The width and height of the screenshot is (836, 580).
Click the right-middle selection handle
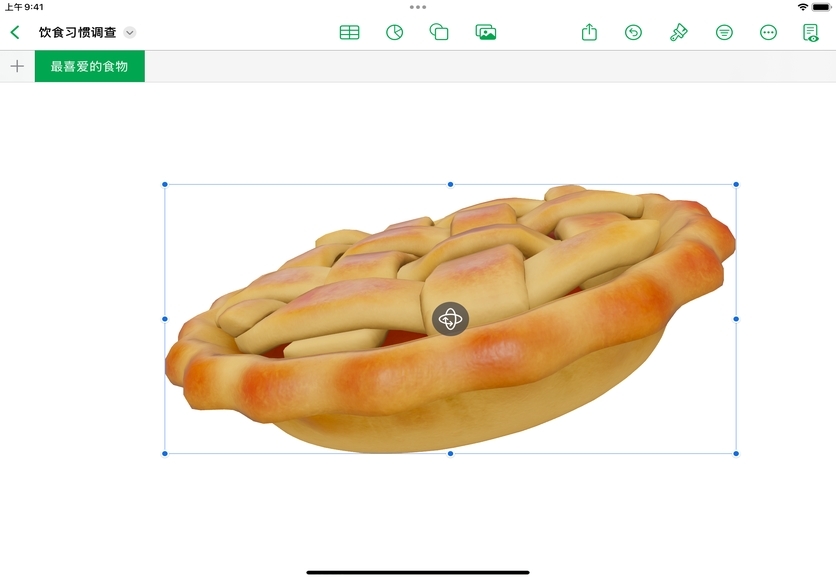(x=736, y=319)
